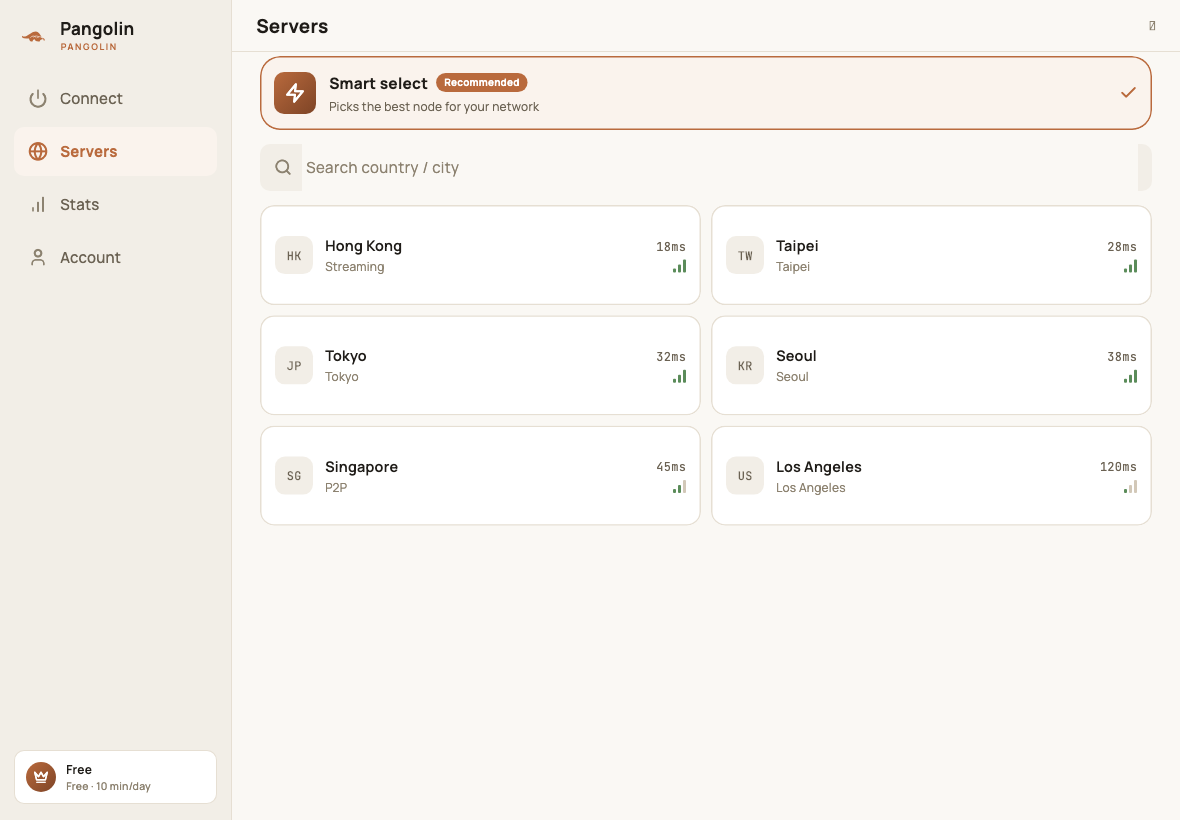Image resolution: width=1180 pixels, height=820 pixels.
Task: Go to the Stats section
Action: (115, 205)
